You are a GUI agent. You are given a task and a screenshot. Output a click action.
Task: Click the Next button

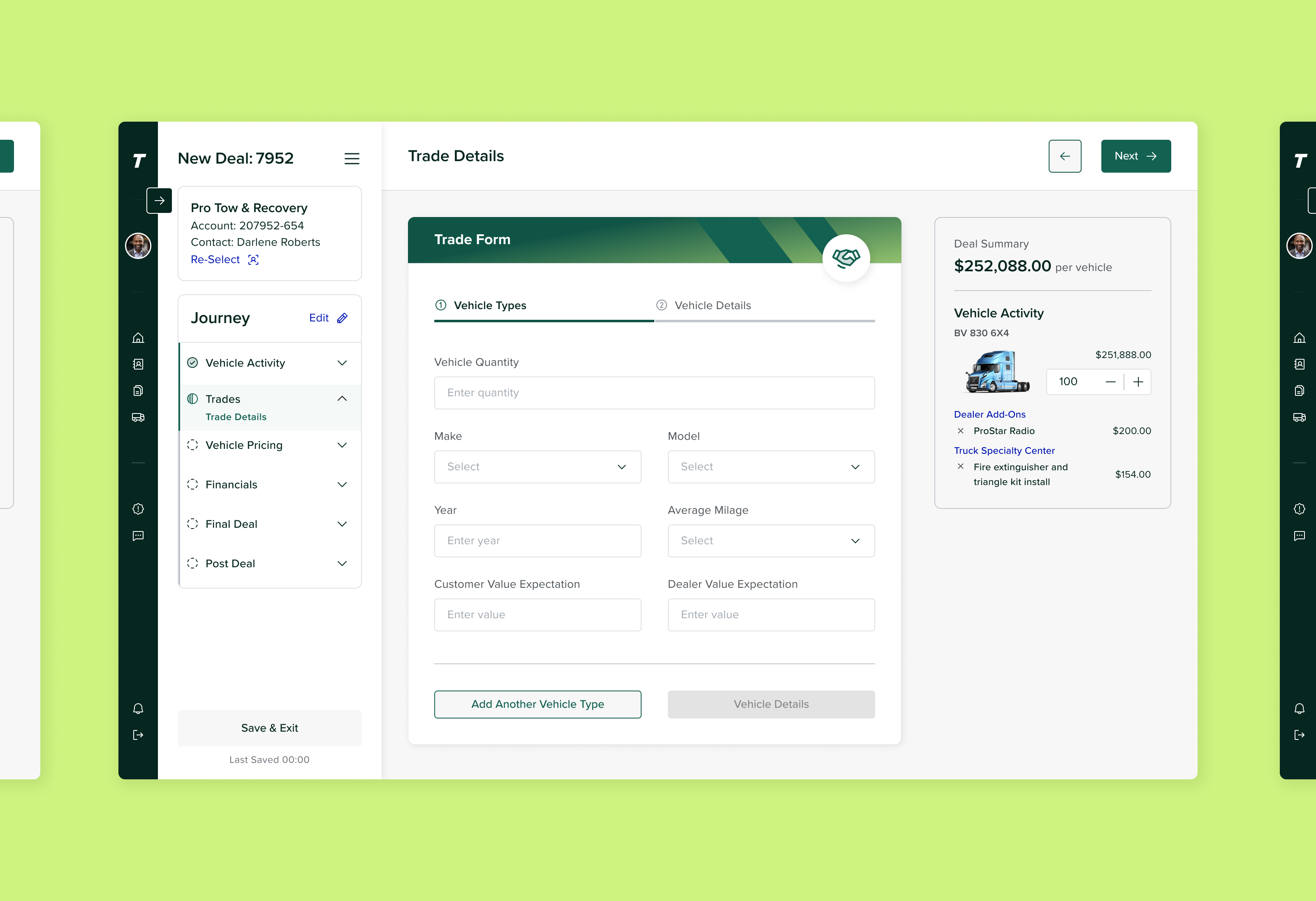[x=1135, y=156]
